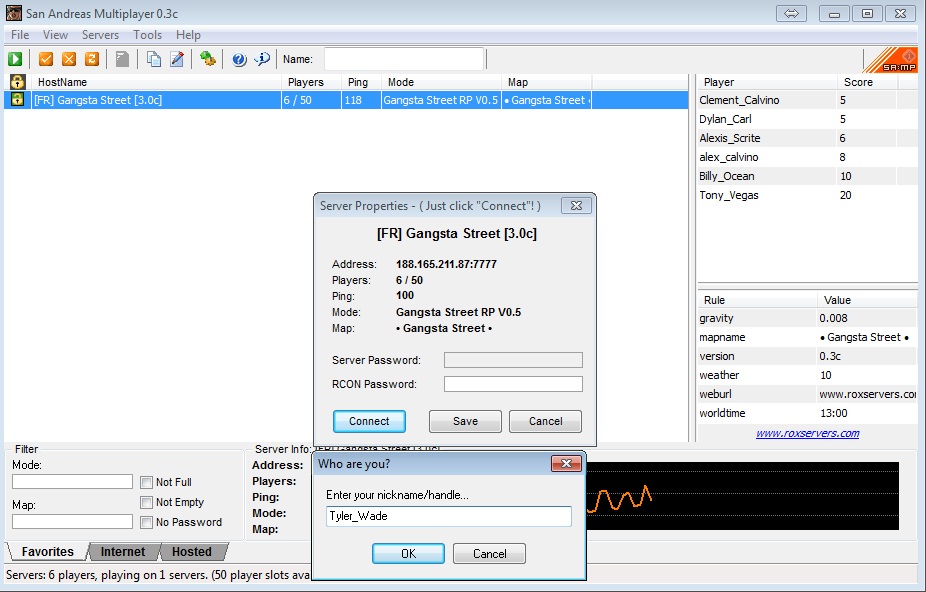Open the www.roxservers.com link

(x=807, y=434)
